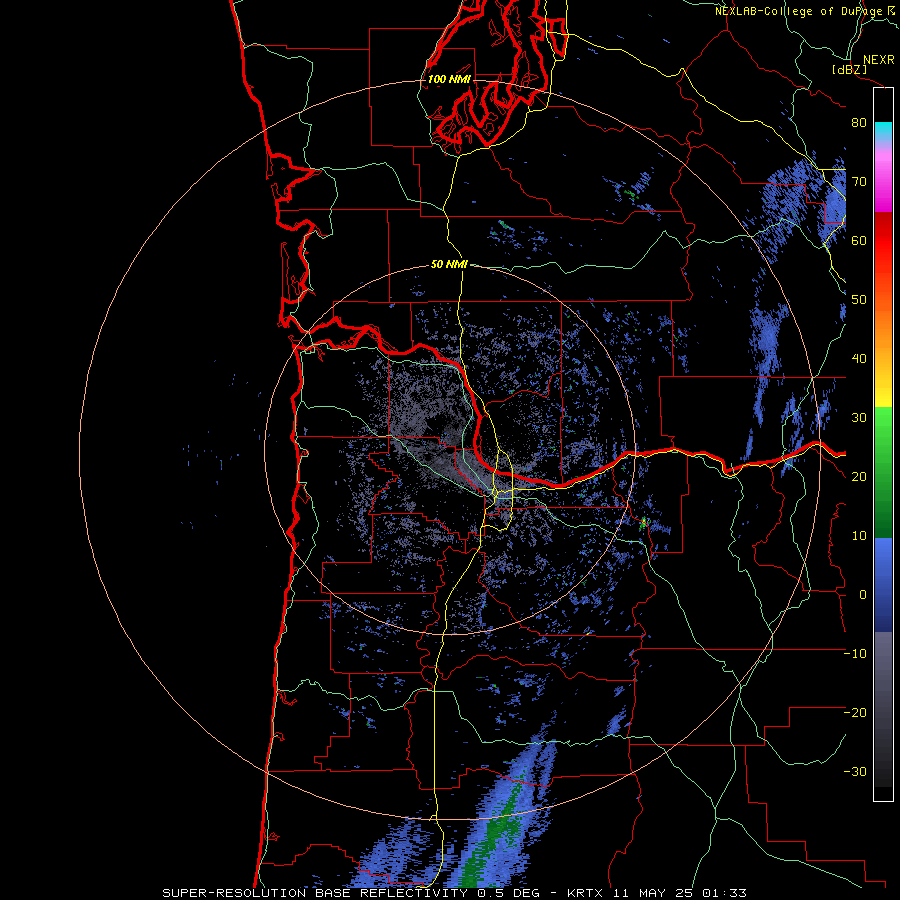This screenshot has width=900, height=900.
Task: Click the 0 value on the dBZ scale
Action: pyautogui.click(x=863, y=595)
